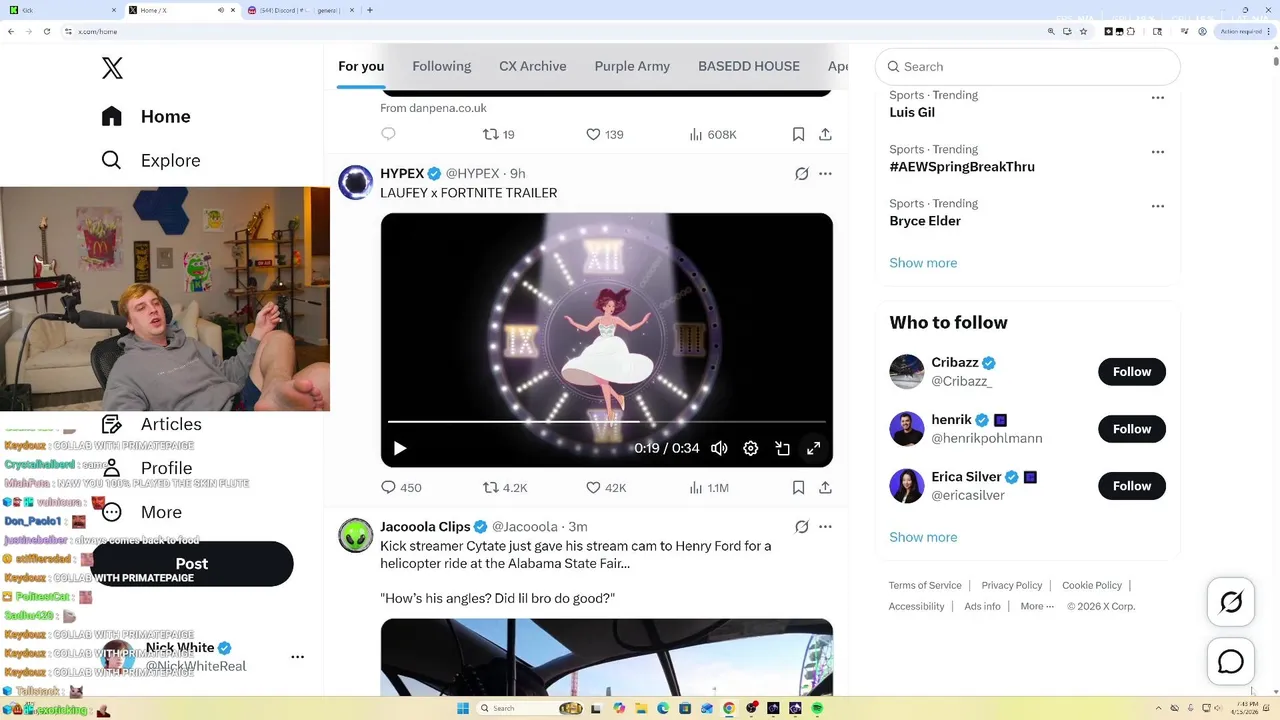Viewport: 1280px width, 720px height.
Task: Open more options for Luis Gil trend
Action: (x=1158, y=98)
